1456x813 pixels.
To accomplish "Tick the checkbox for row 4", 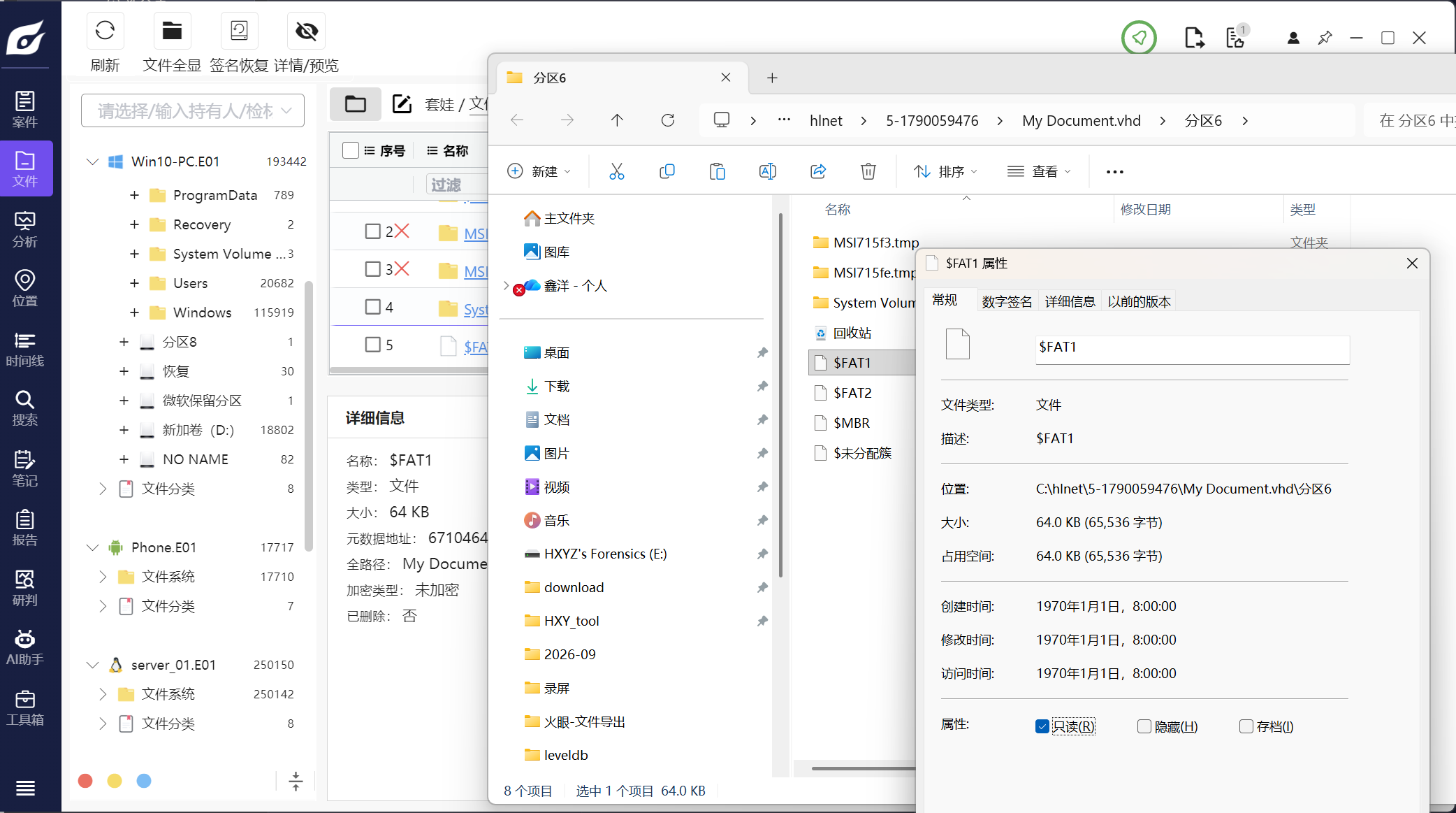I will (373, 307).
